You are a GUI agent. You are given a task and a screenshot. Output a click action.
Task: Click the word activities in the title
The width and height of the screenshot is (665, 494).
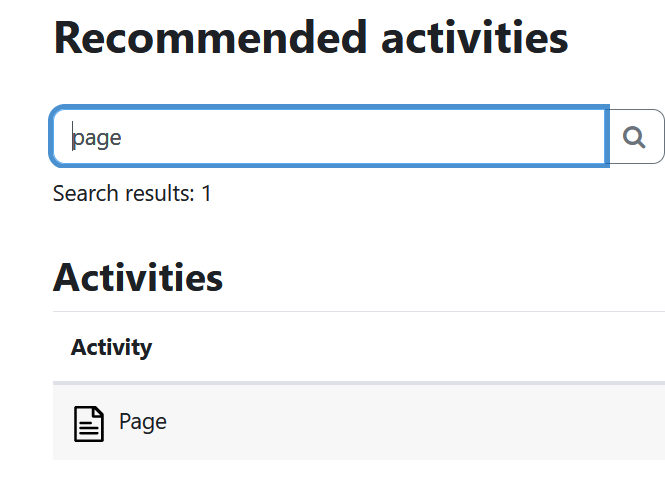coord(475,38)
